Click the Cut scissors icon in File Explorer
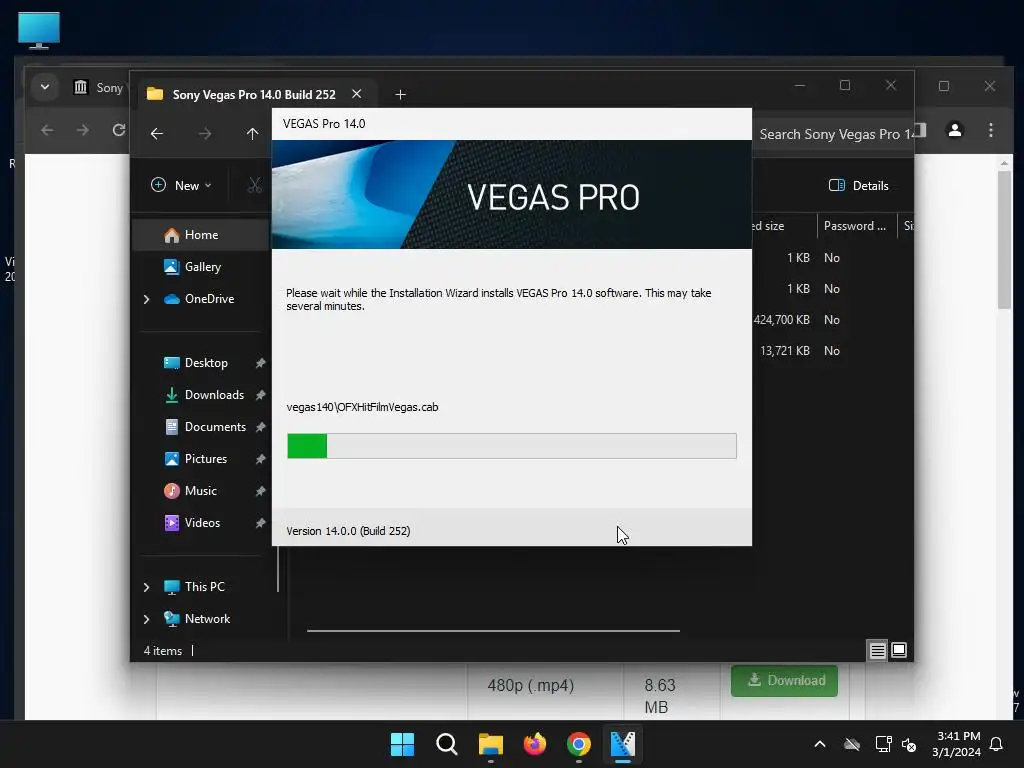Screen dimensions: 1024x768 click(x=255, y=185)
